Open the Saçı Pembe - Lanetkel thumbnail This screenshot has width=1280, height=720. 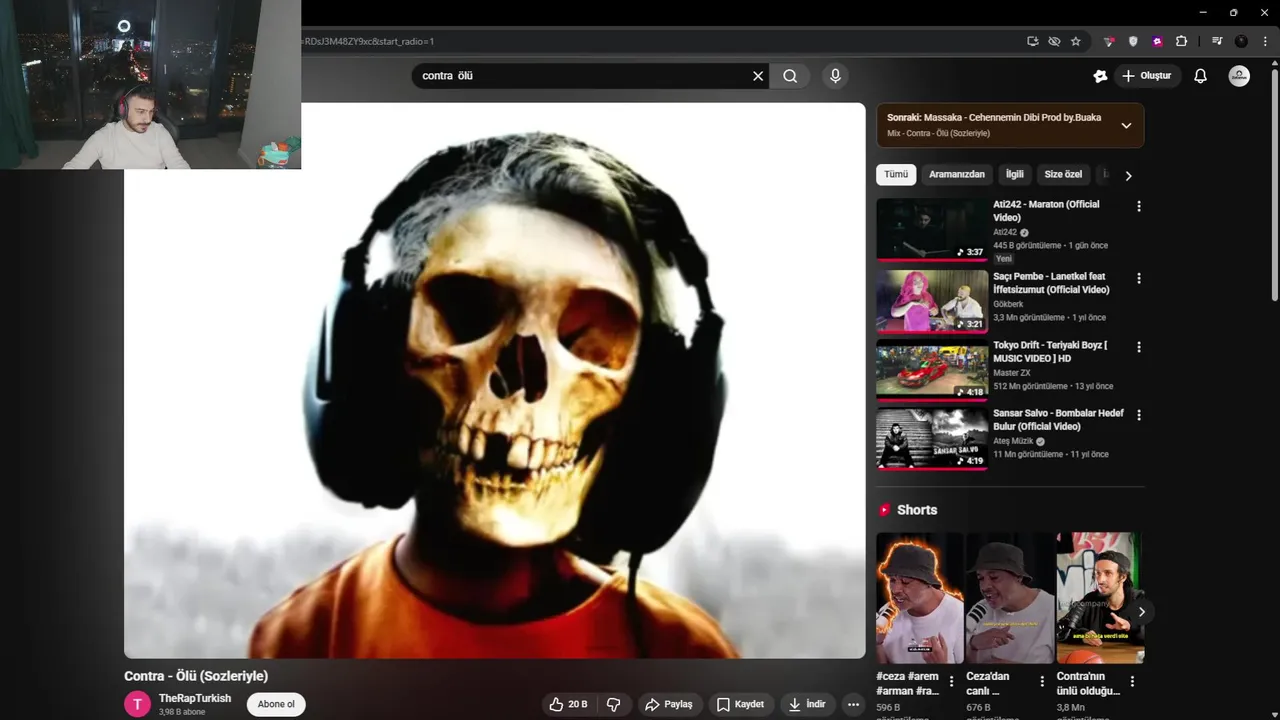click(932, 301)
